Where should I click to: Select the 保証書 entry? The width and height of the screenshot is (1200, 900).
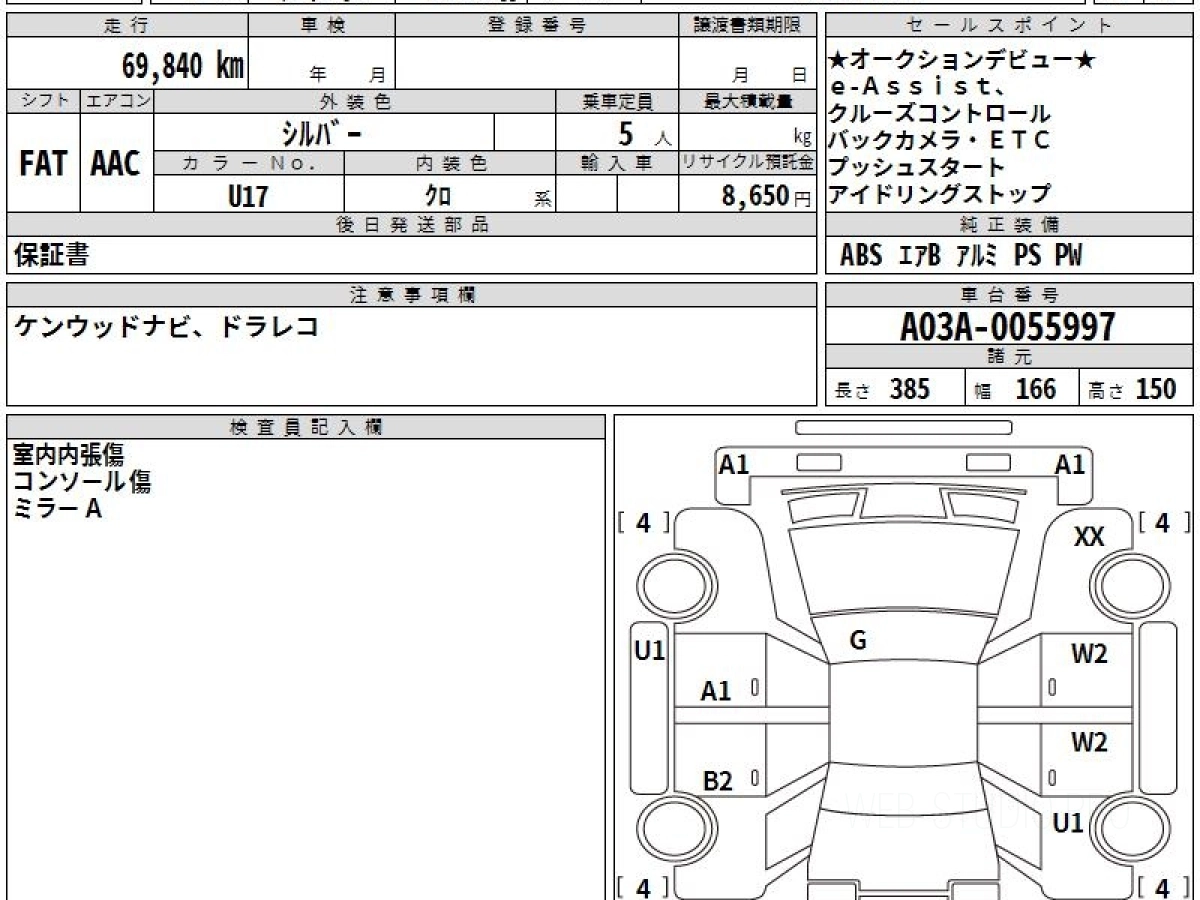point(51,255)
